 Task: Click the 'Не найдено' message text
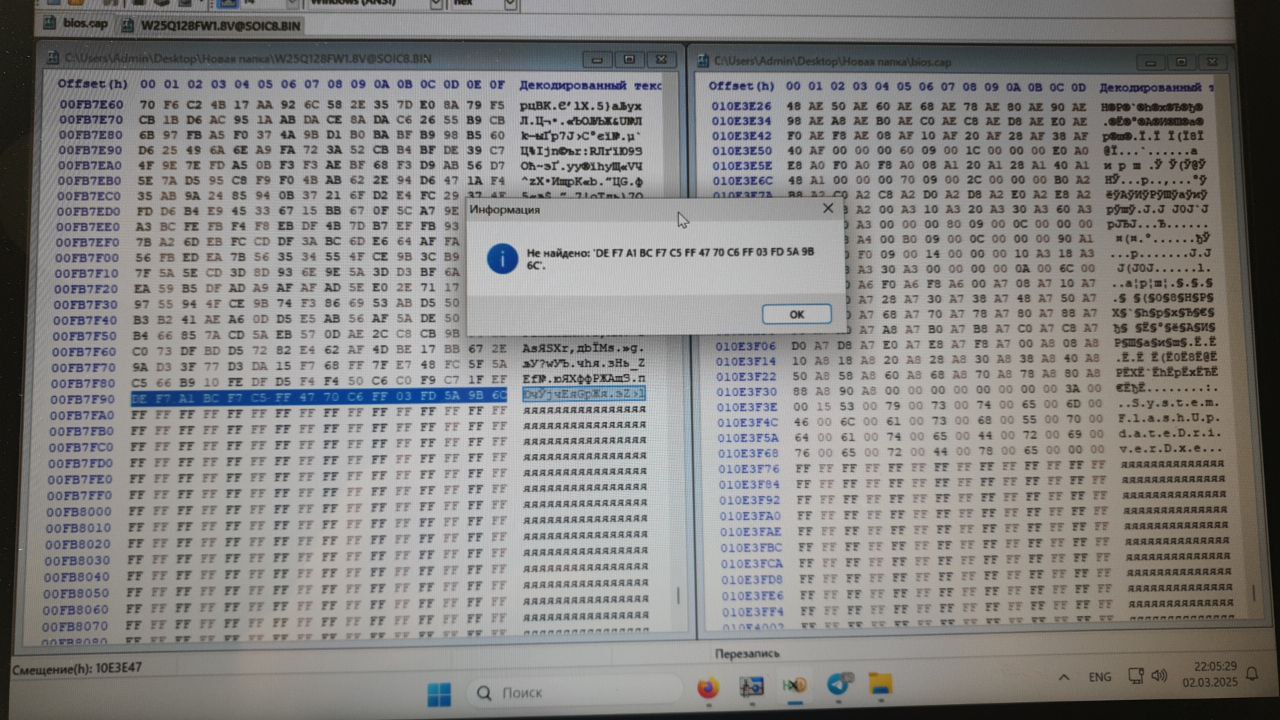coord(671,260)
